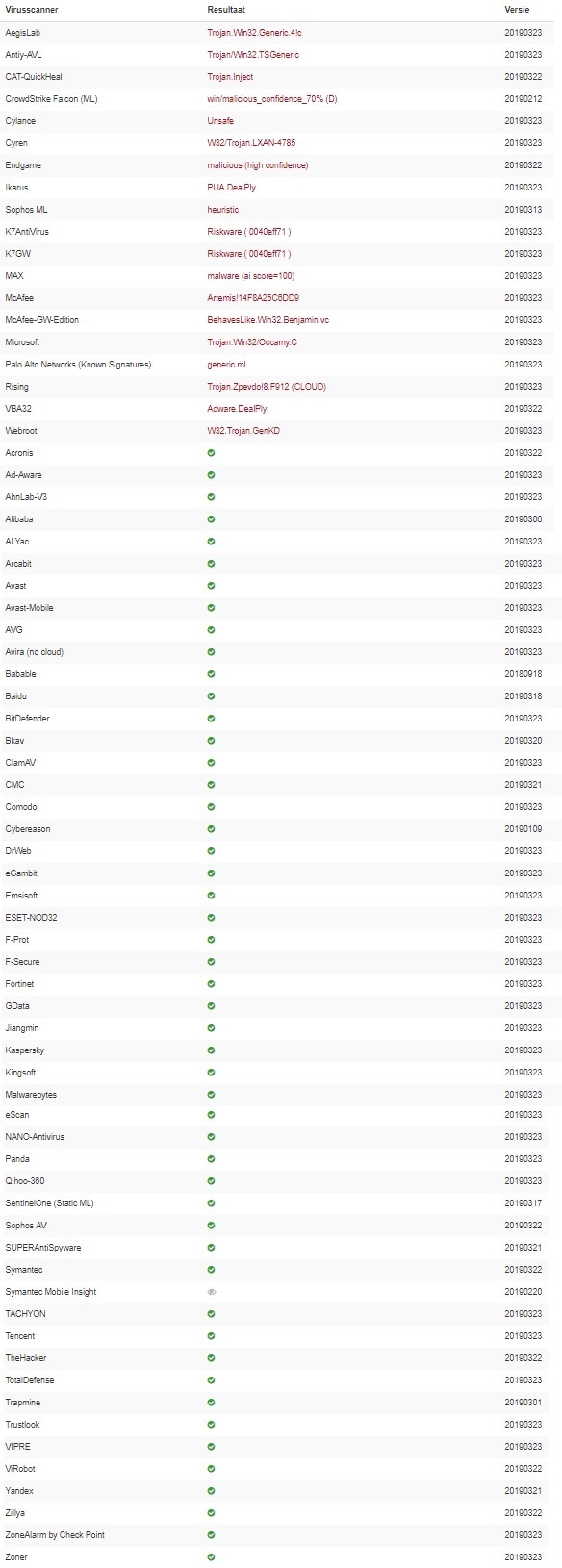Click the clean-result icon for BitDefender
562x1568 pixels.
(211, 718)
